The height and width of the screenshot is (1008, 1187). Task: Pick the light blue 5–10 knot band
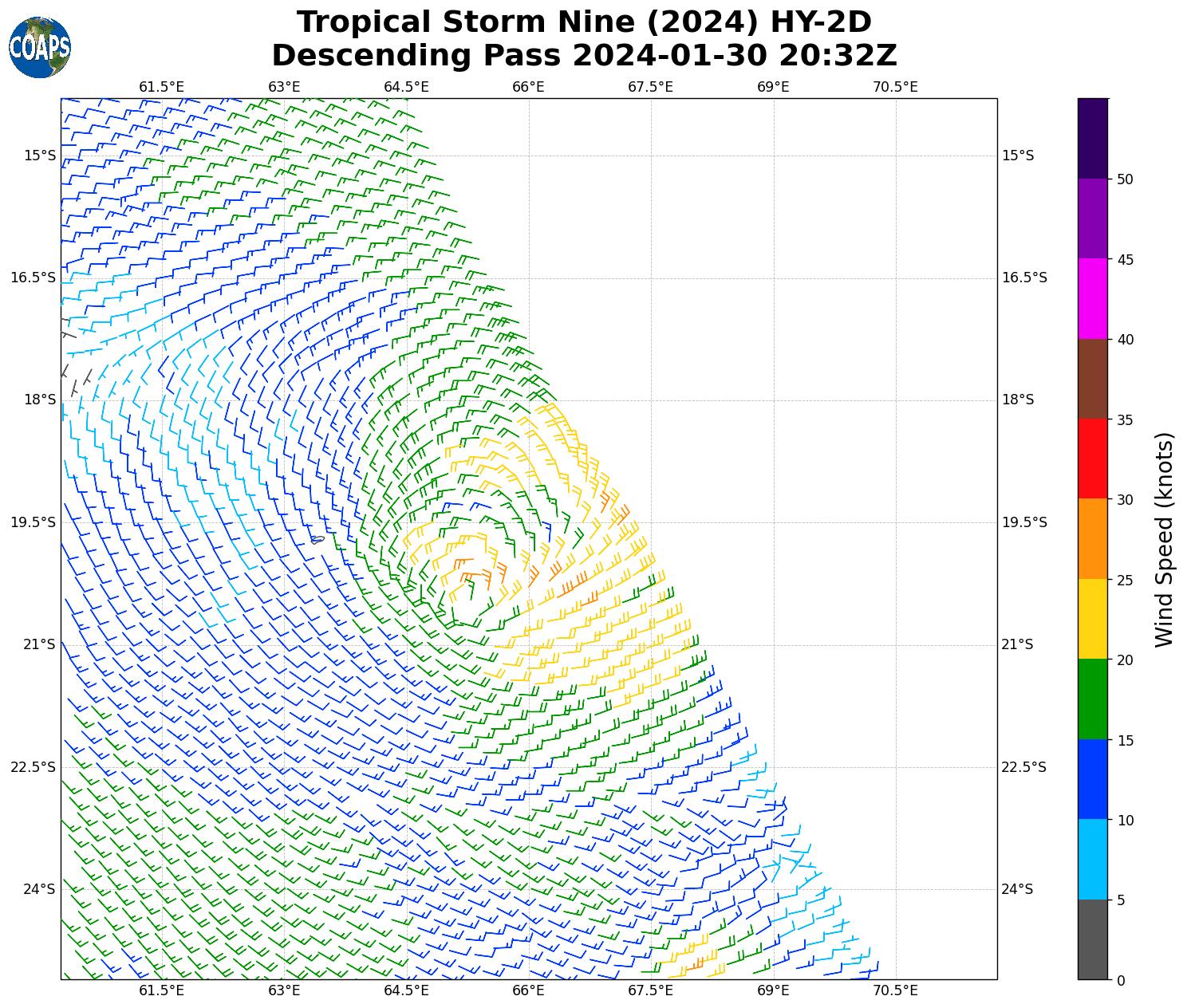(x=1092, y=859)
